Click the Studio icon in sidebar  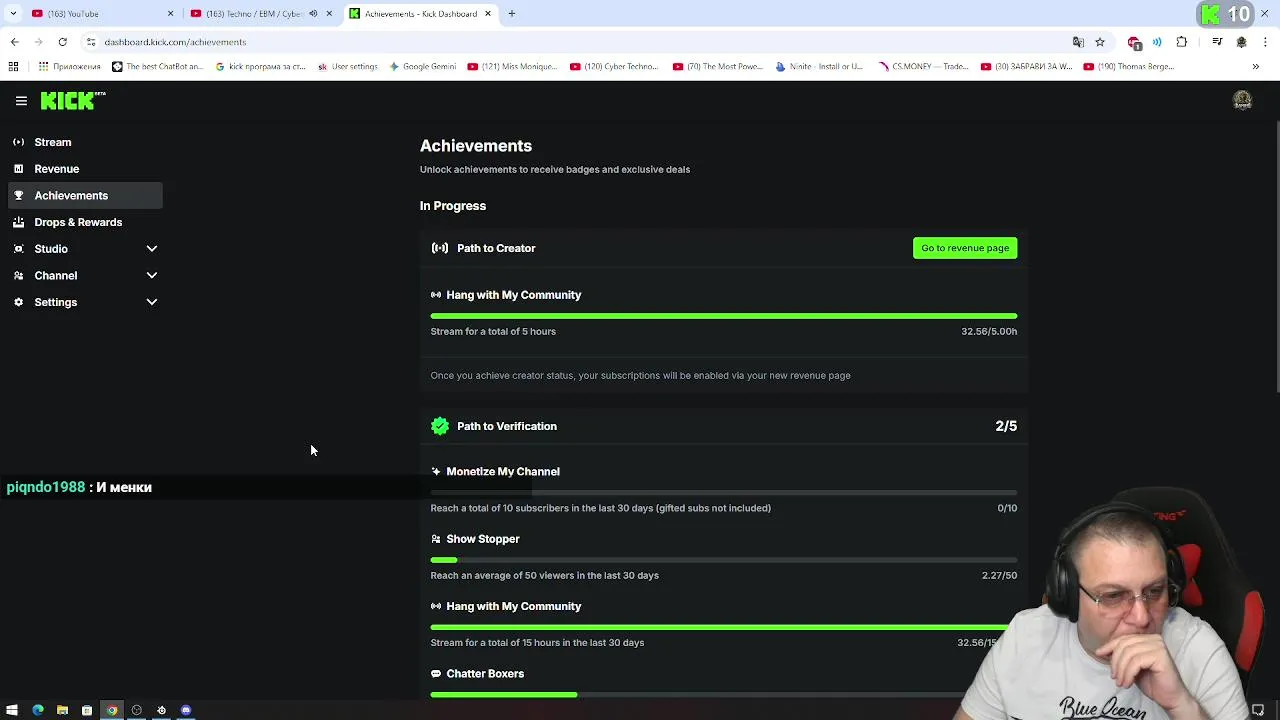pos(18,249)
